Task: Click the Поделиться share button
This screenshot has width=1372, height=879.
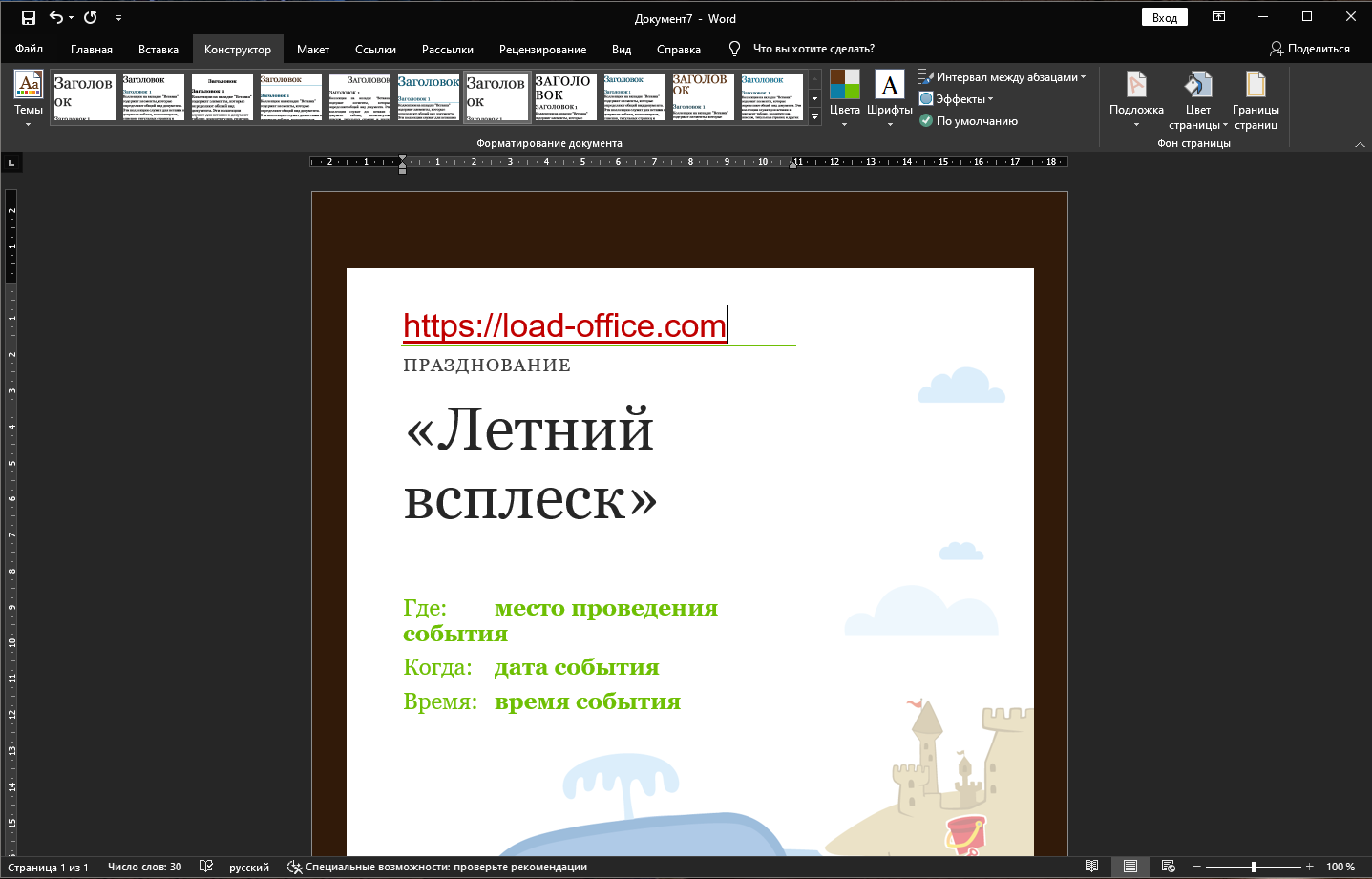Action: [1310, 49]
